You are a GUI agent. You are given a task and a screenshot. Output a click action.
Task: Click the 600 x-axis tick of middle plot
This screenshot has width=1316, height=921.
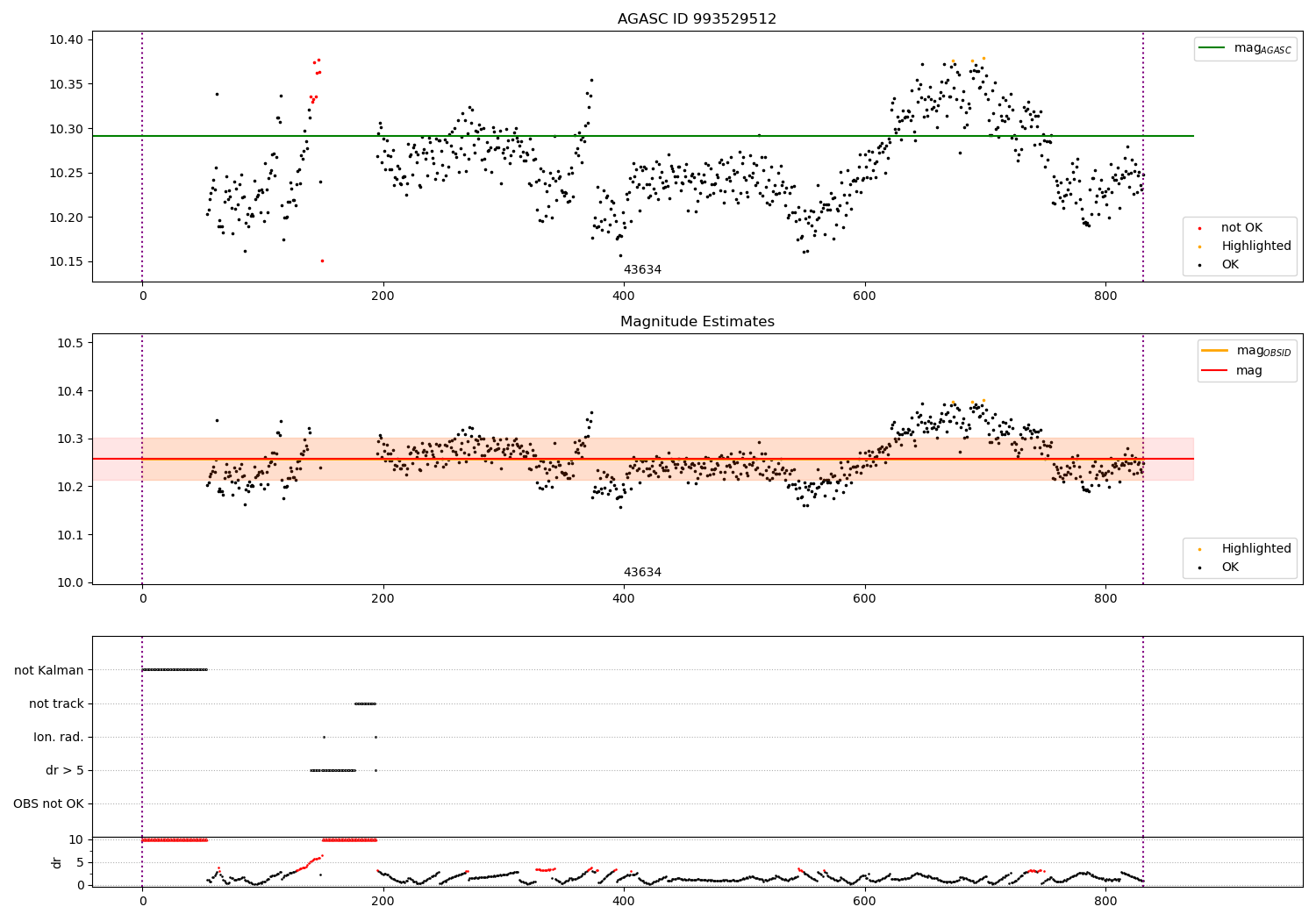pyautogui.click(x=865, y=599)
